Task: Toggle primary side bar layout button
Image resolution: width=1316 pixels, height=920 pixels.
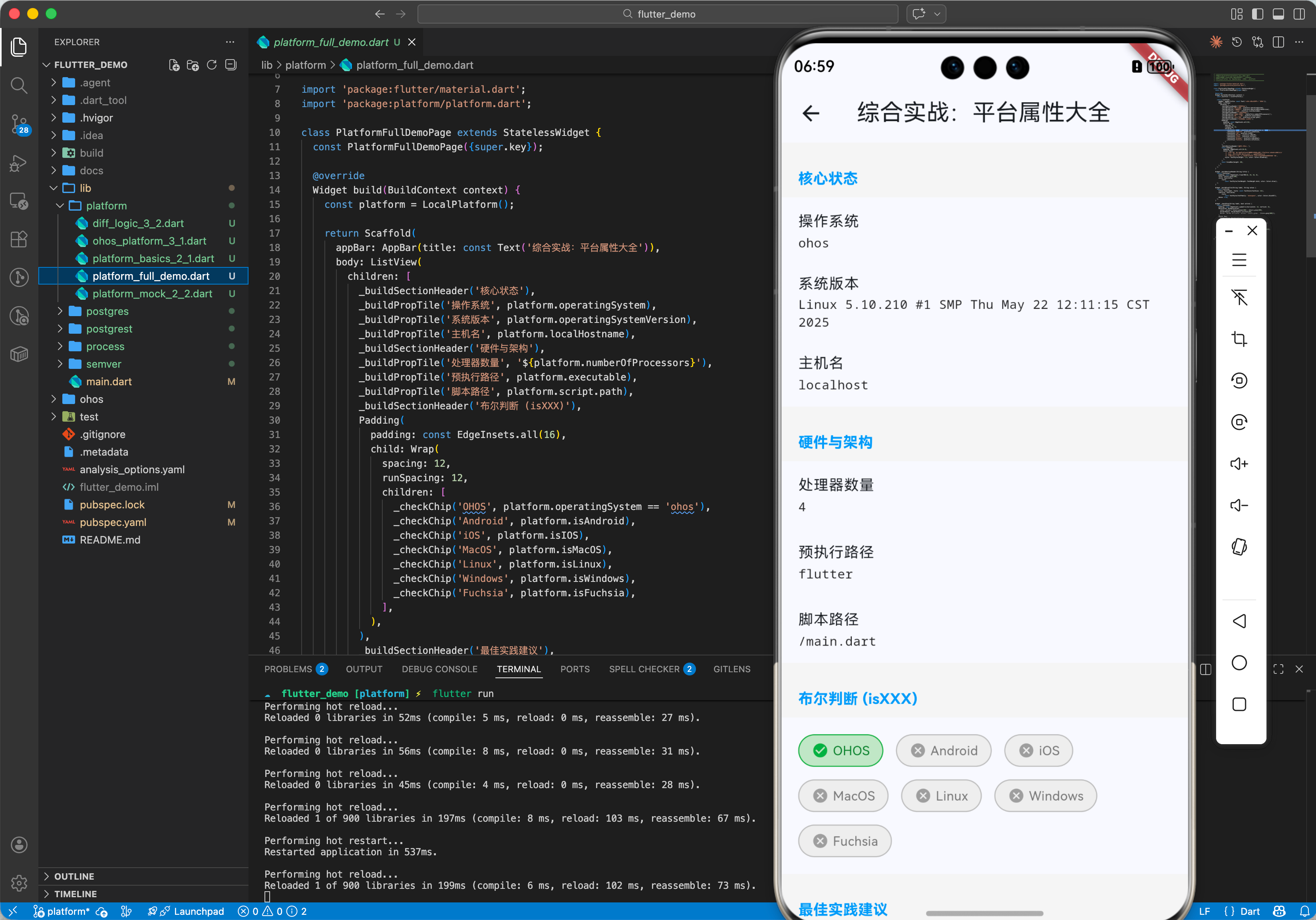Action: (1257, 14)
